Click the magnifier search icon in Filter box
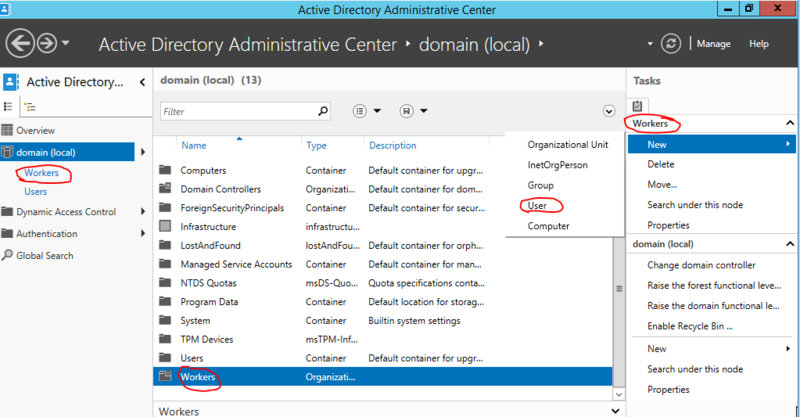 coord(323,111)
